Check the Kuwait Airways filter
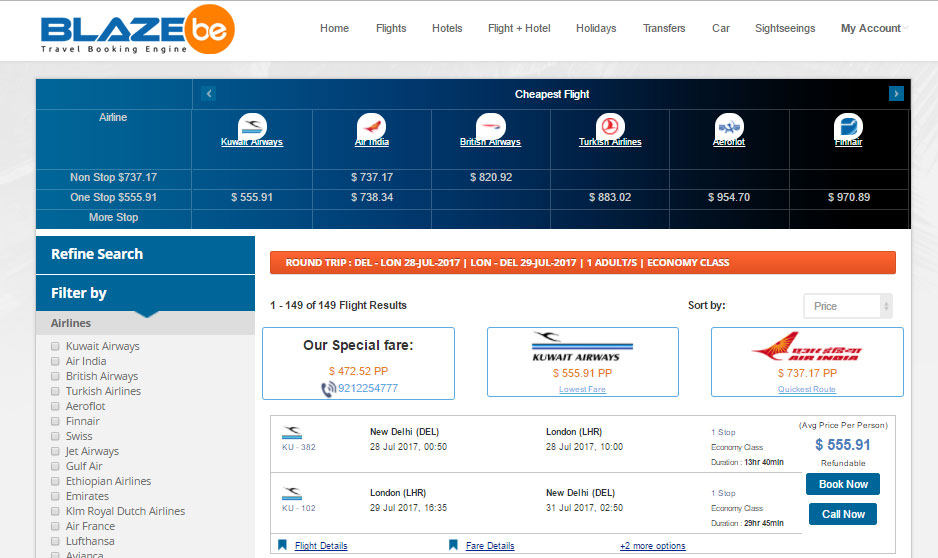The image size is (938, 558). 55,346
